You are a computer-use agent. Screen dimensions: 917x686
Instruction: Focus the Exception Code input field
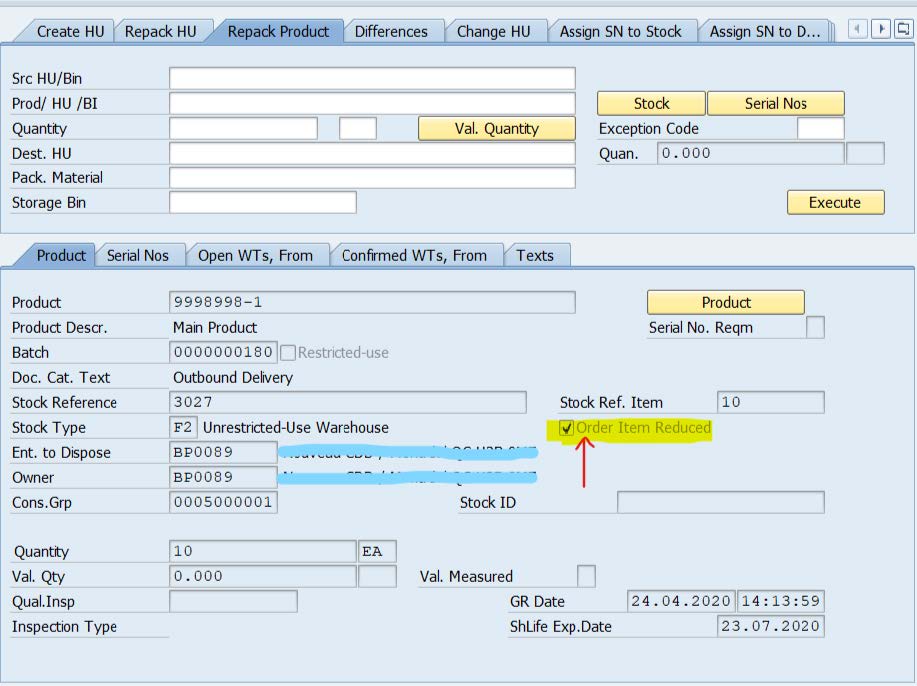point(820,128)
